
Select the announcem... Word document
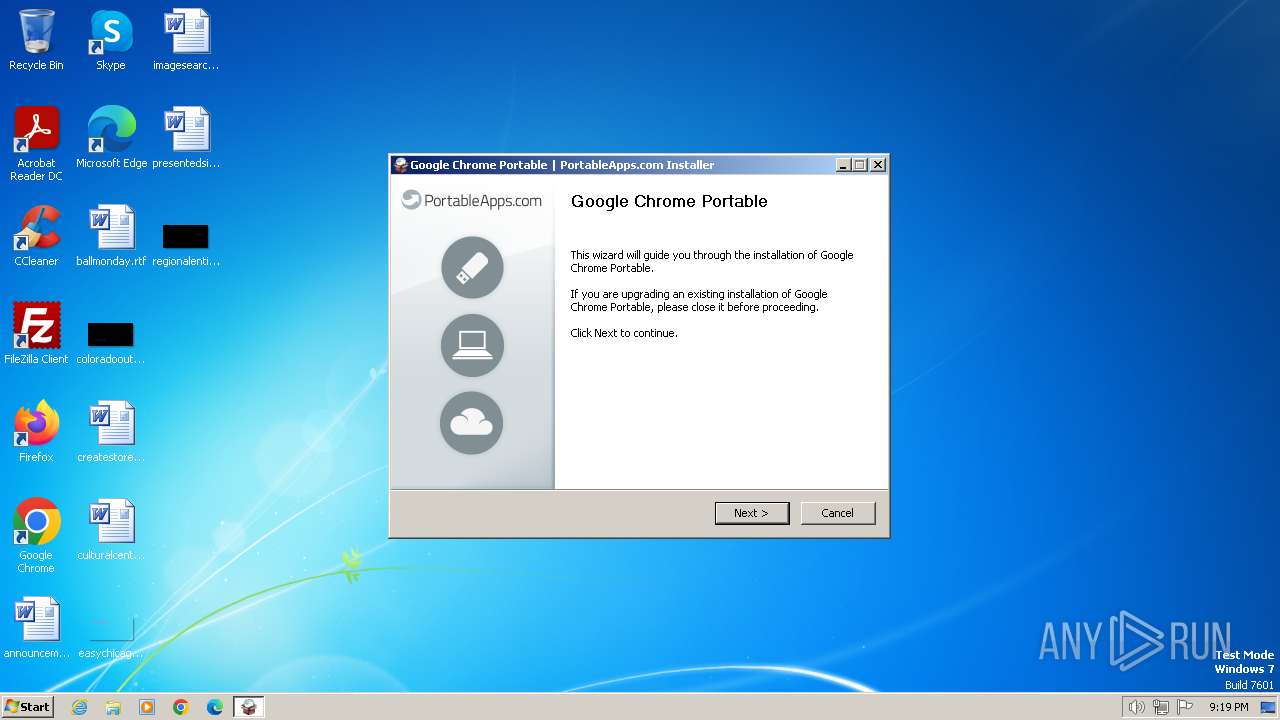[36, 628]
